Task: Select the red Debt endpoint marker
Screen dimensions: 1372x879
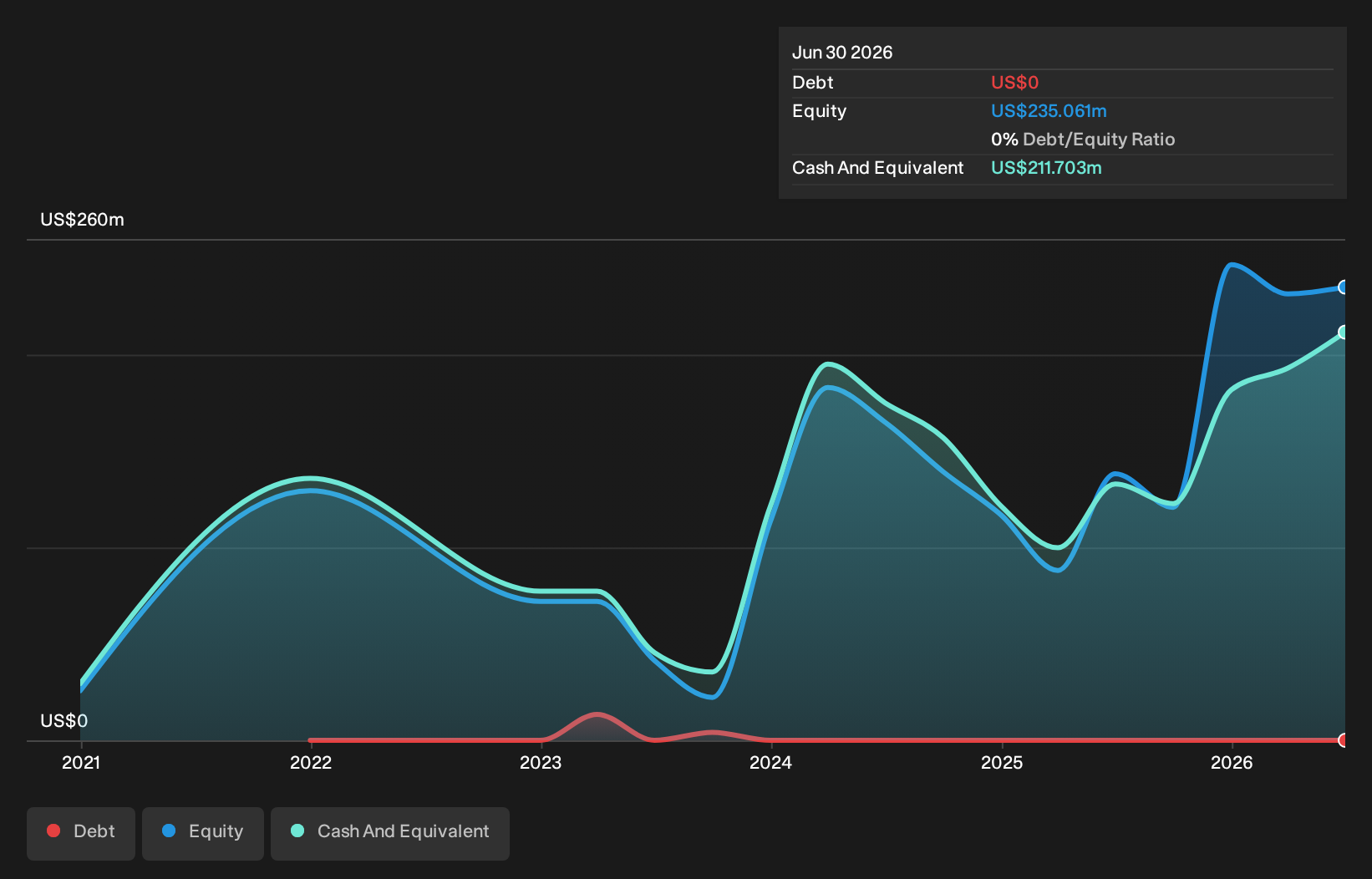Action: [x=1344, y=740]
